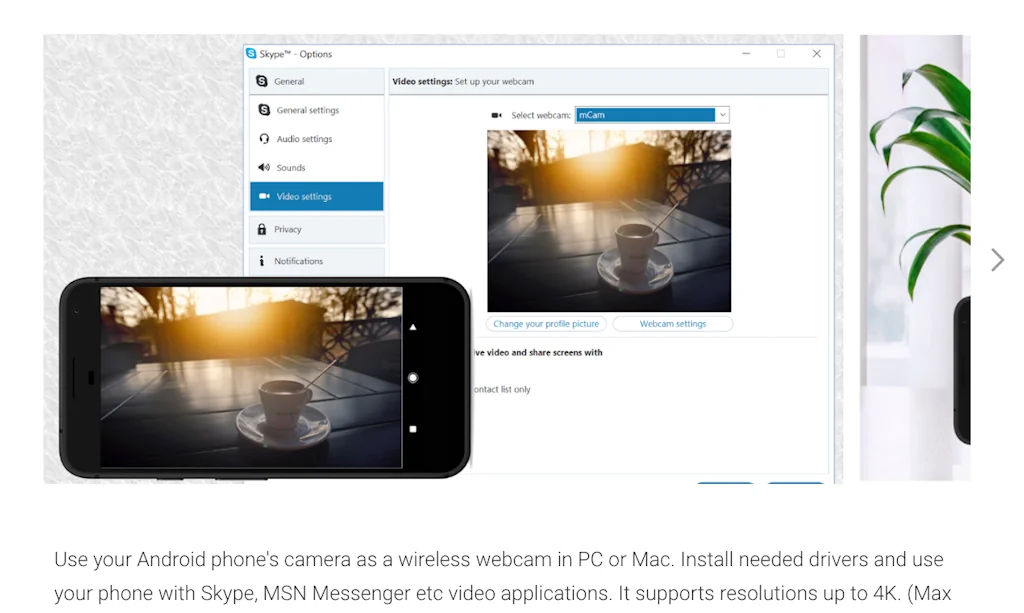Tap the phone's square recent apps button

413,429
